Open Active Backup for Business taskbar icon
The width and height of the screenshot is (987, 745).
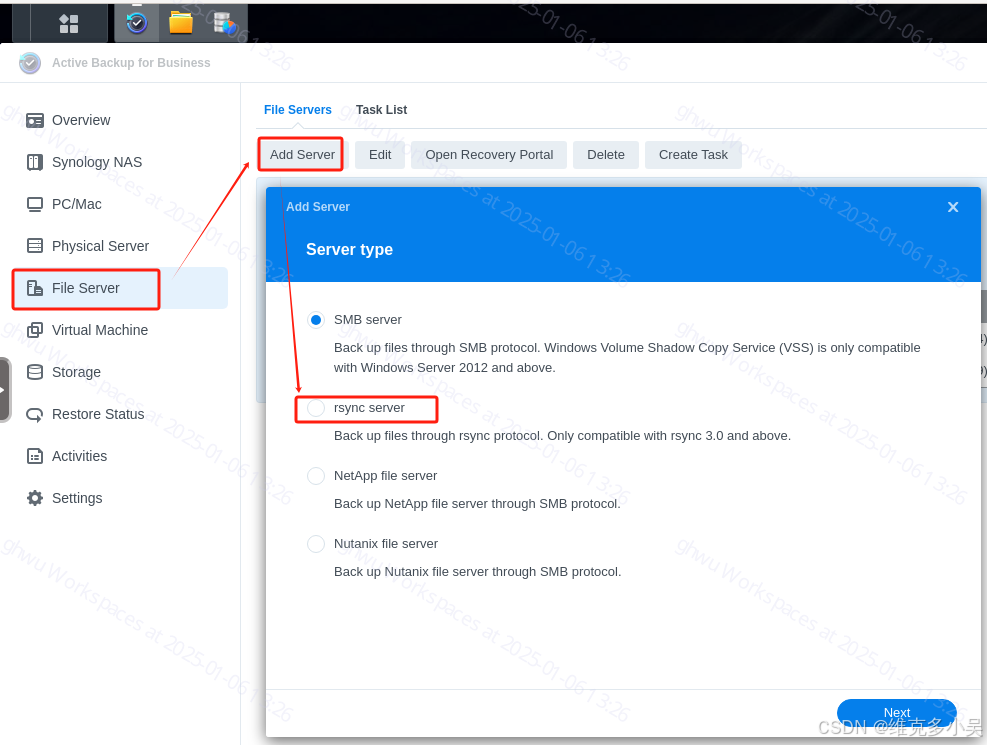pyautogui.click(x=137, y=23)
